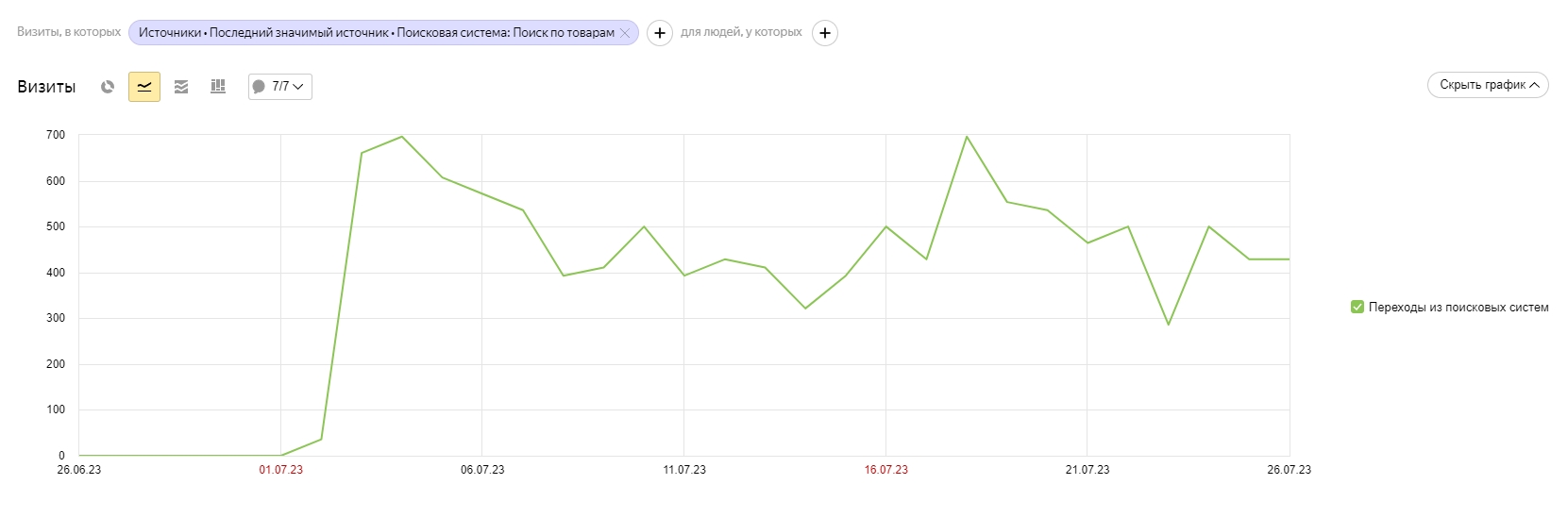Remove the 'Поиск по товарам' filter chip

tap(625, 33)
